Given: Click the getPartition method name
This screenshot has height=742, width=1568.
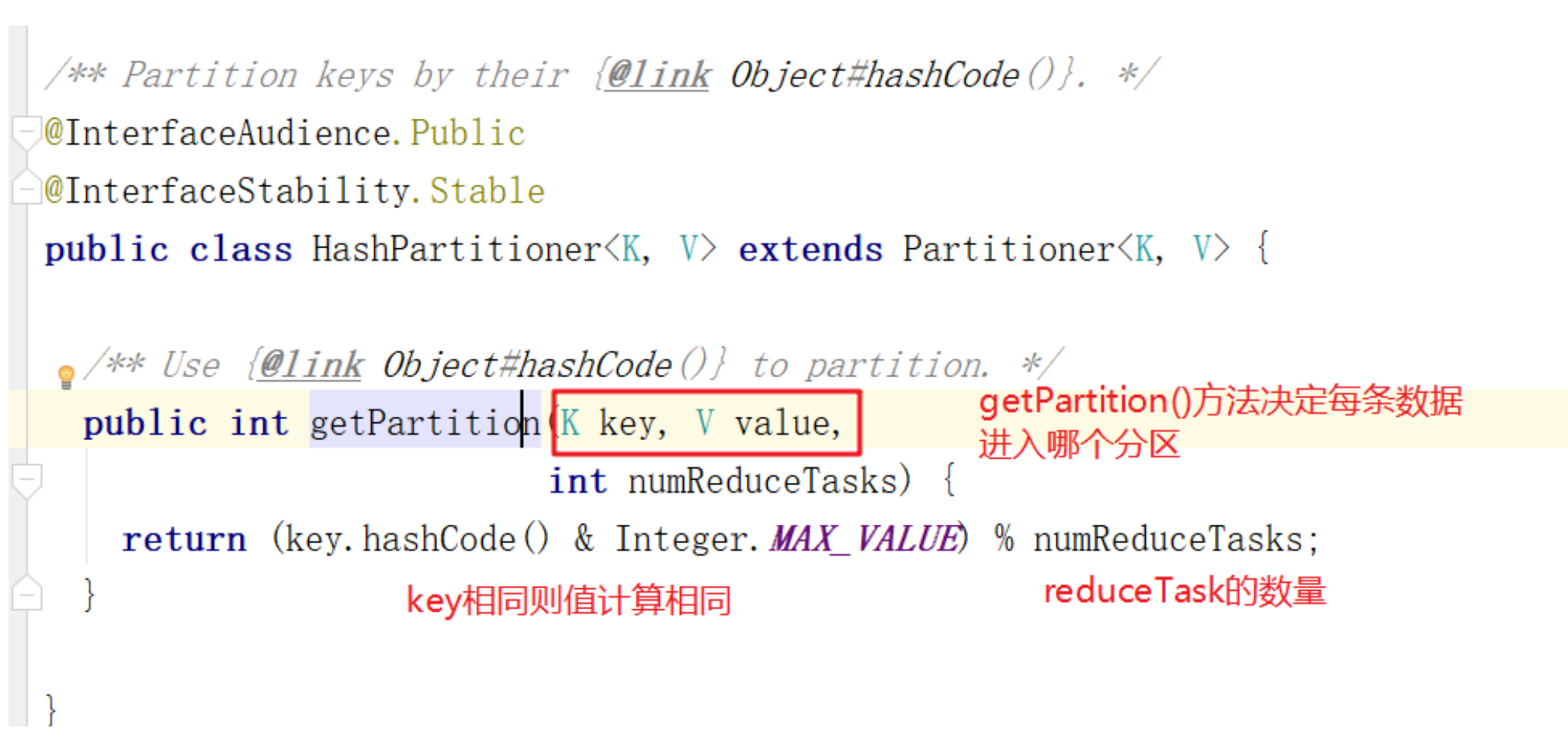Looking at the screenshot, I should point(425,424).
